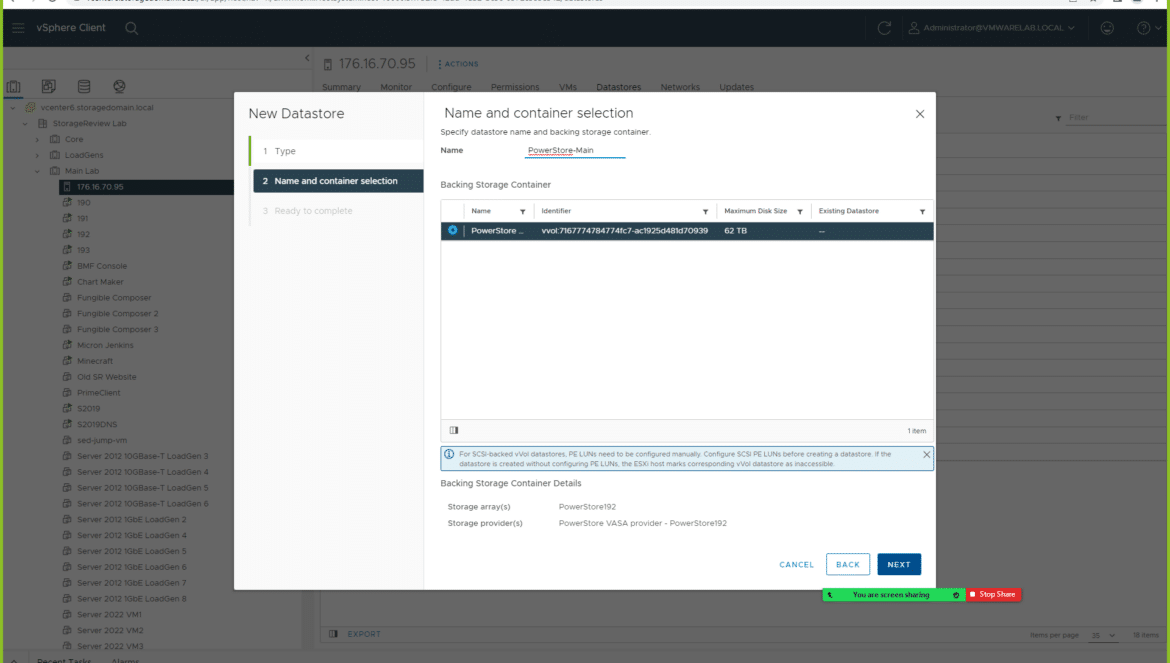Close the New Datastore dialog
The height and width of the screenshot is (663, 1170).
pyautogui.click(x=920, y=114)
